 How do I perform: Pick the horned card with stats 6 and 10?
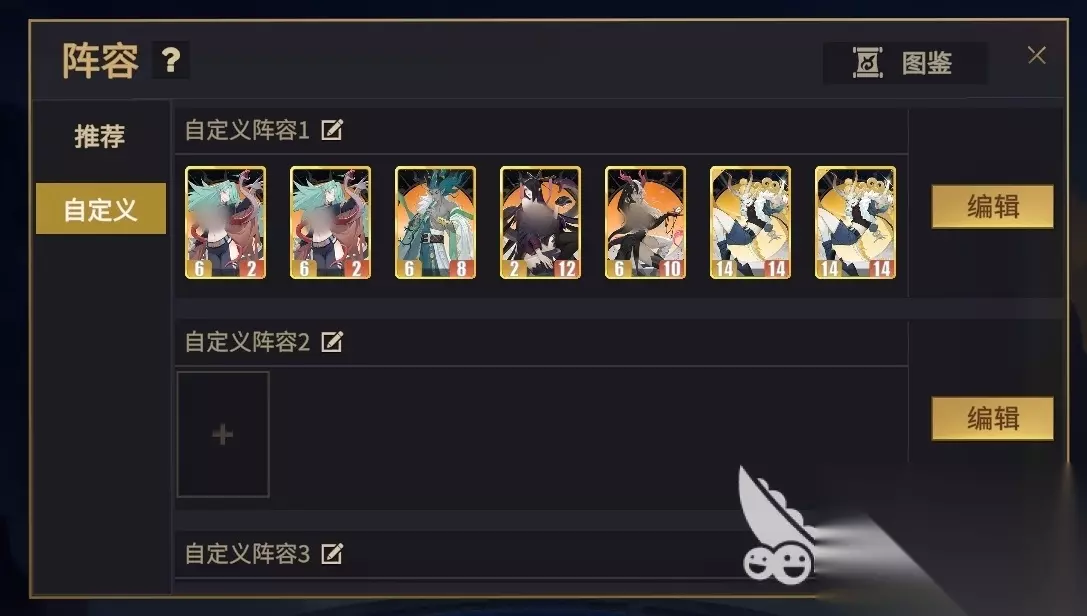645,222
